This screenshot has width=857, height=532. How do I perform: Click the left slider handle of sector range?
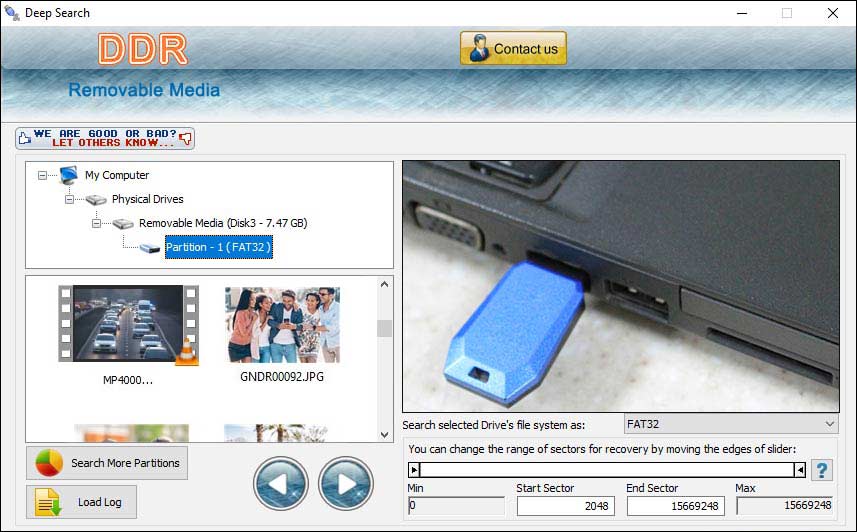[x=414, y=470]
